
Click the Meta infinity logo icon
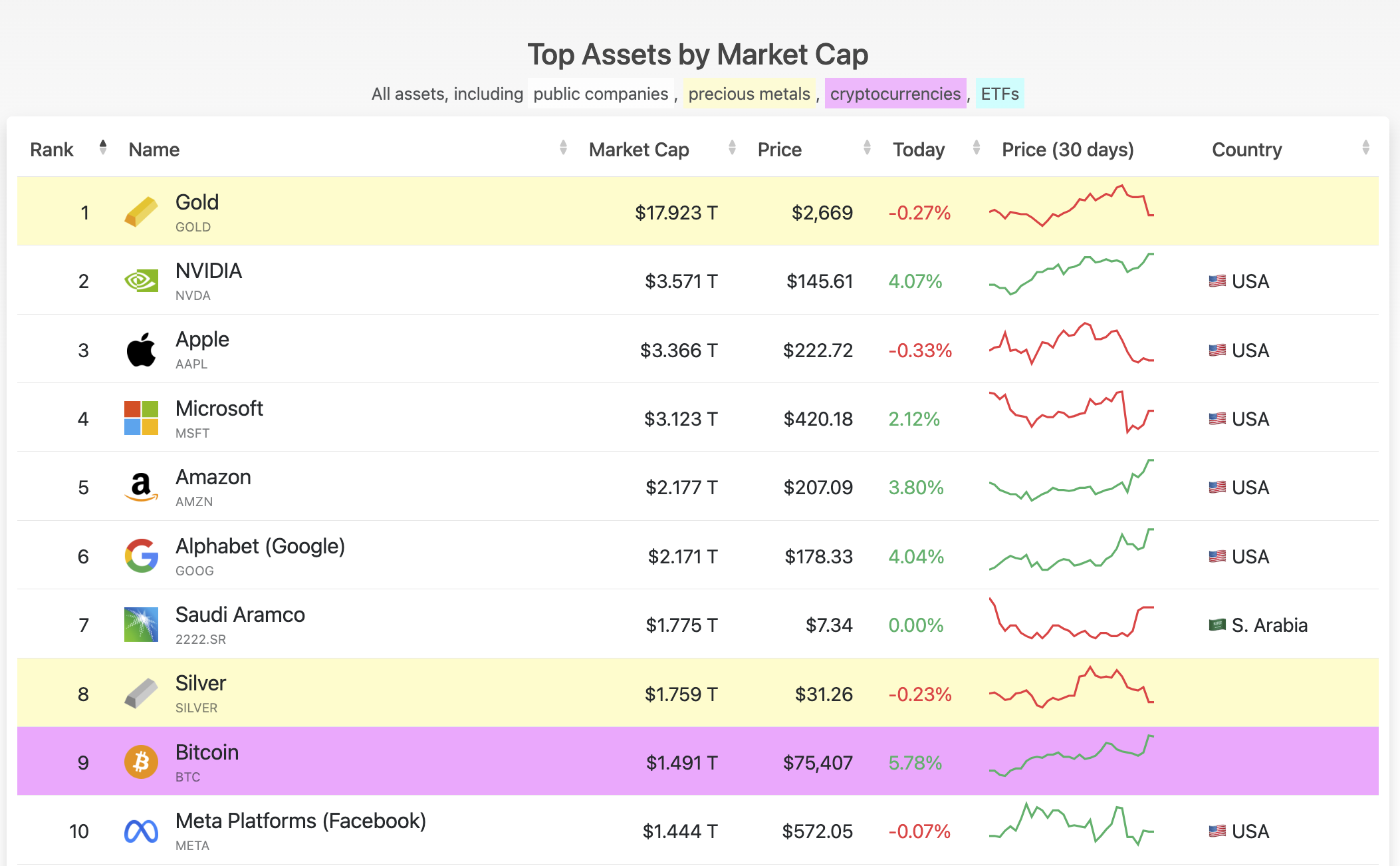pos(141,831)
